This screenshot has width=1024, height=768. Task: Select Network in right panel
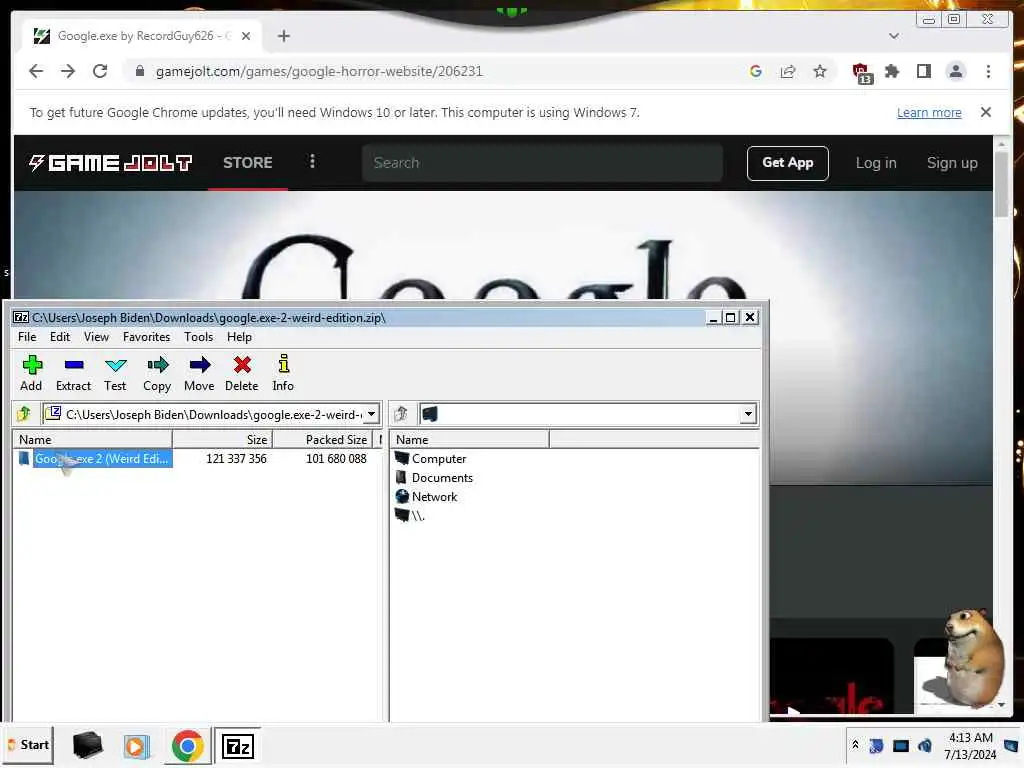coord(426,496)
